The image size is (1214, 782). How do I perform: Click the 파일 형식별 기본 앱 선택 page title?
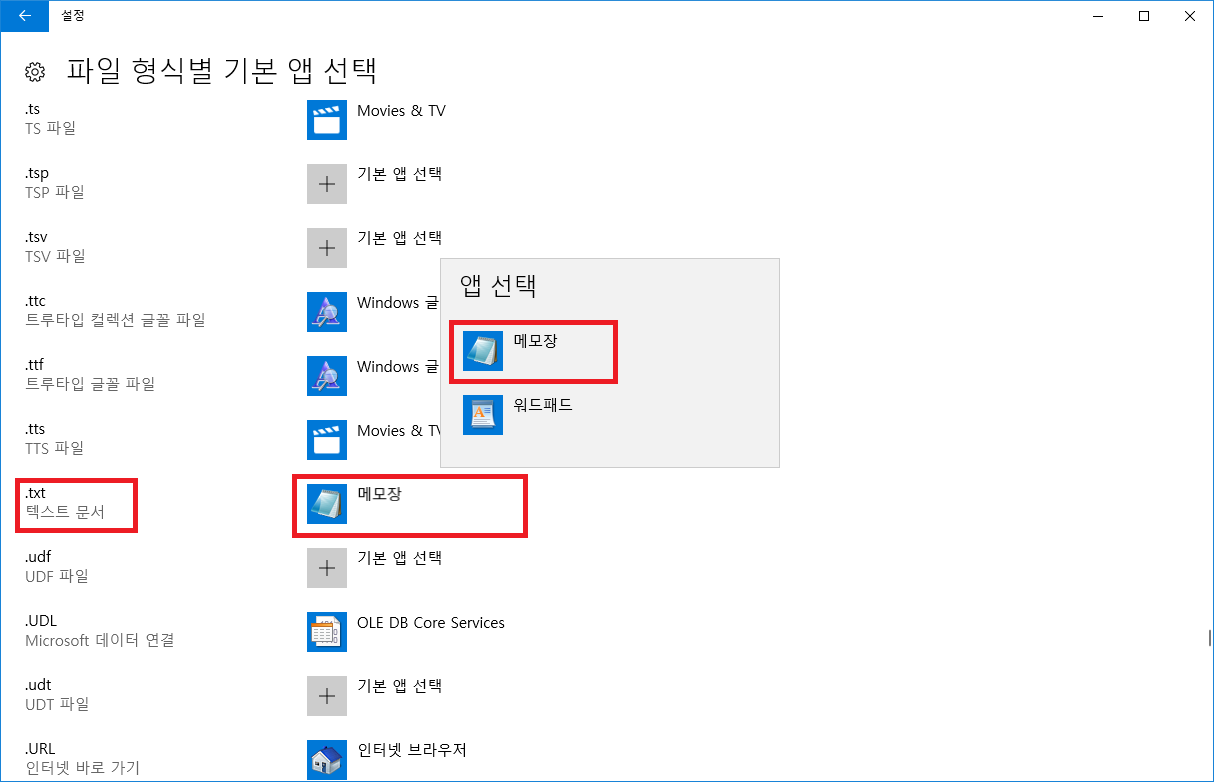(221, 70)
